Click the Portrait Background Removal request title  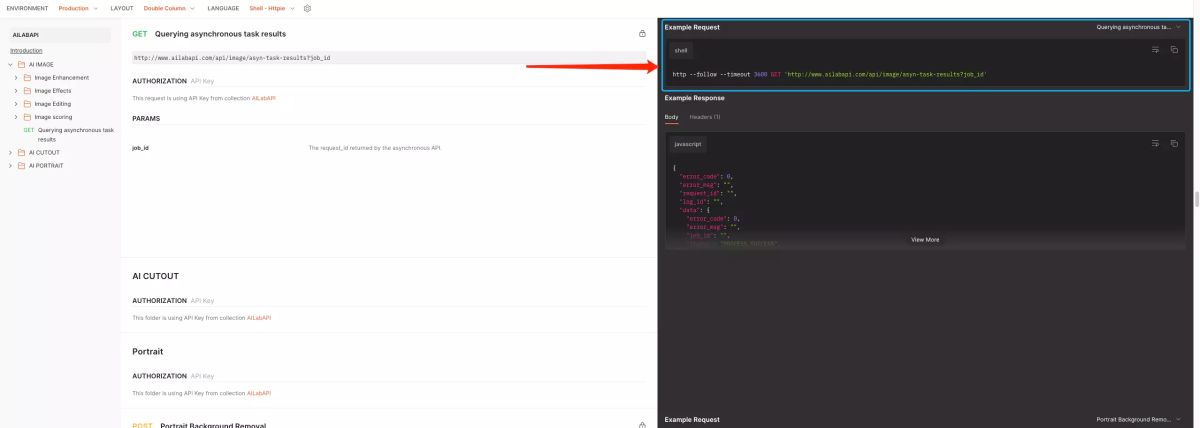213,425
